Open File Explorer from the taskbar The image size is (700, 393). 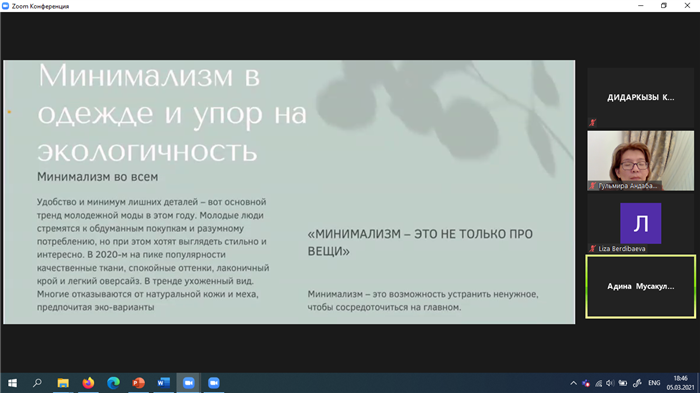[63, 383]
